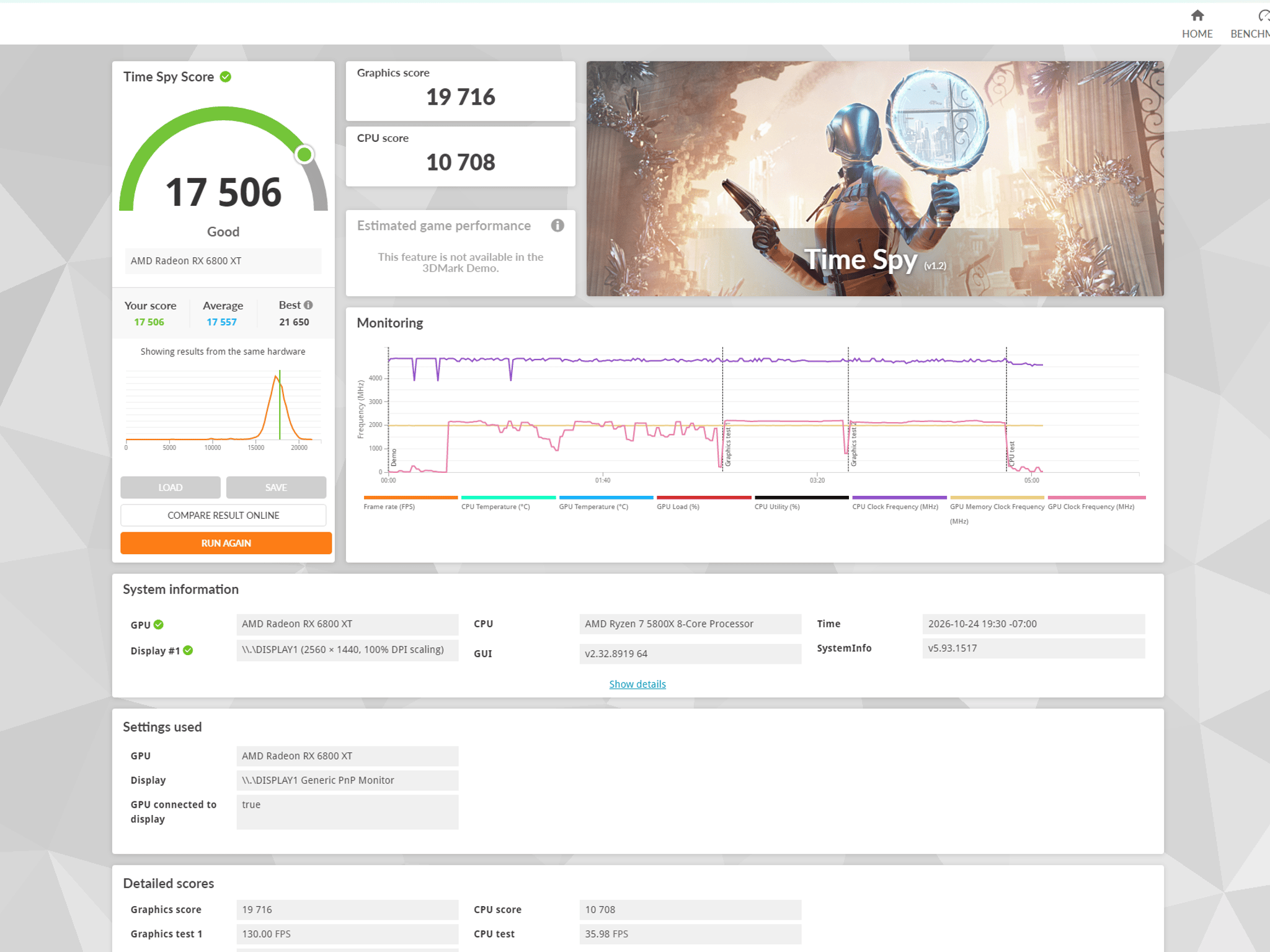
Task: Click the CPU test marker in the Monitoring chart
Action: coord(1011,454)
